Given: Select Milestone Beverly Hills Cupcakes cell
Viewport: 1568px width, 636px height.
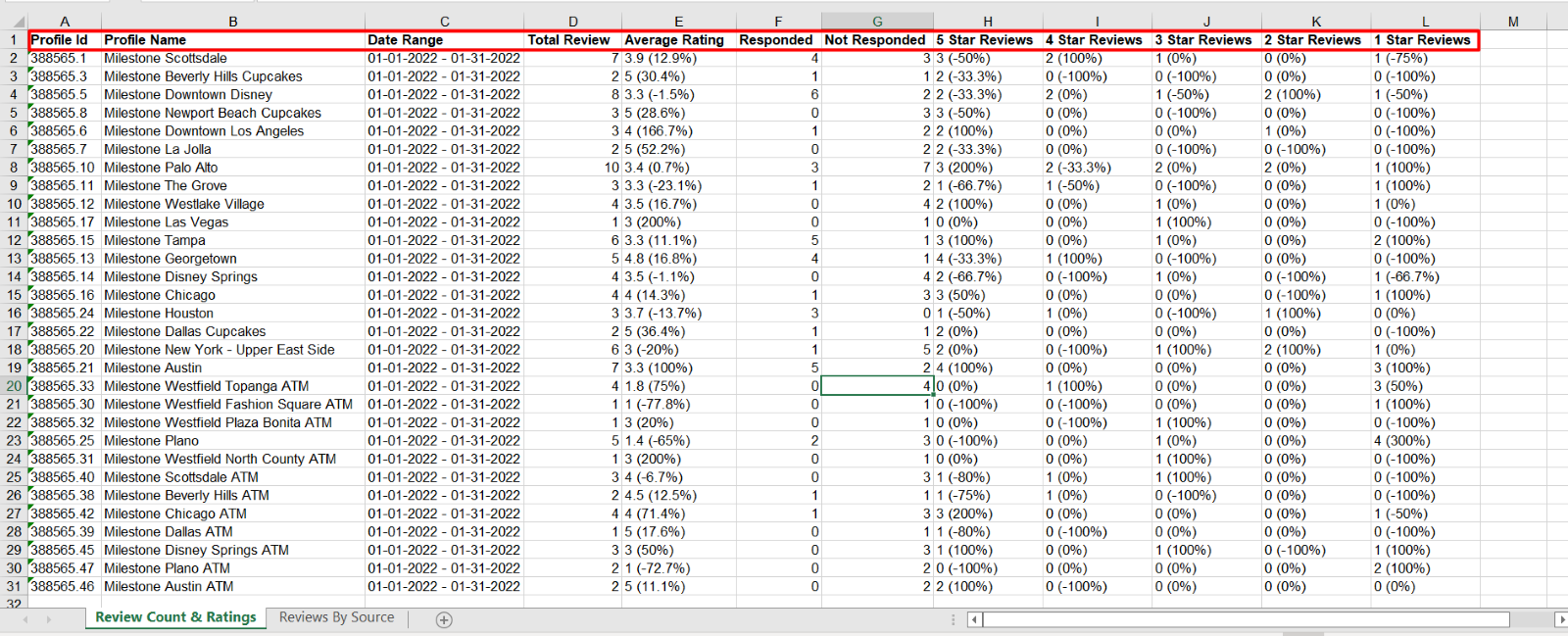Looking at the screenshot, I should click(233, 76).
